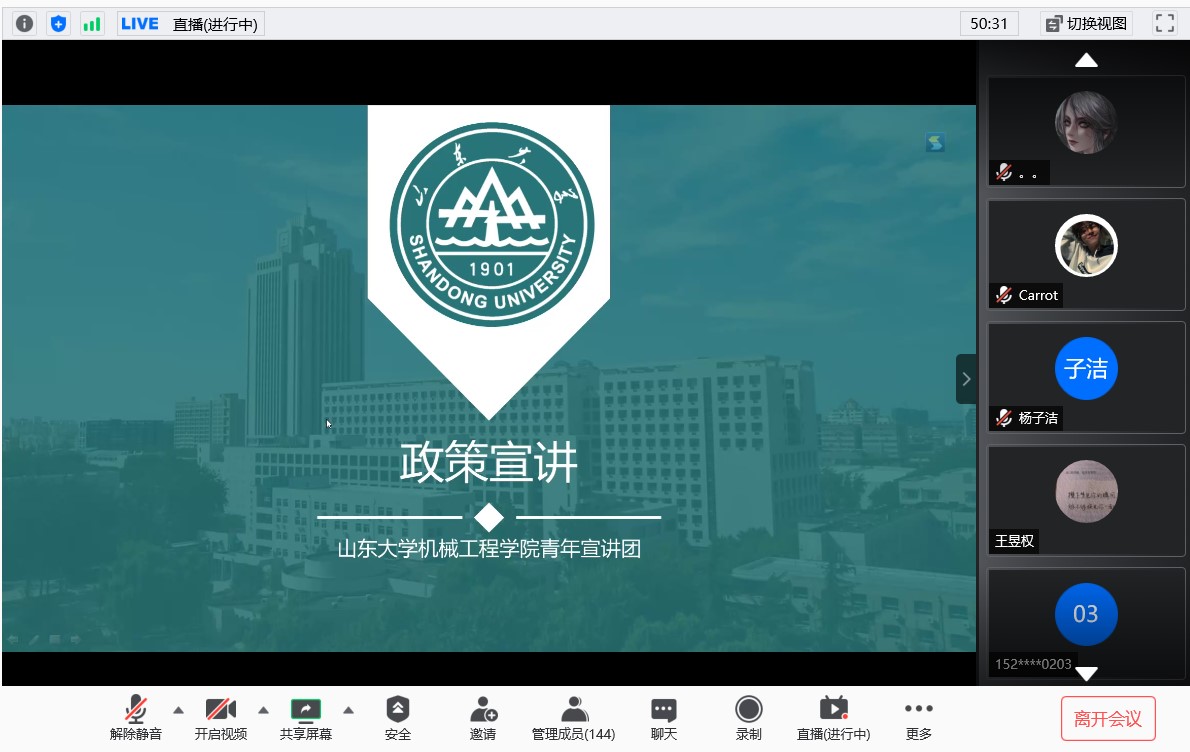1190x752 pixels.
Task: Click the blue security shield icon
Action: tap(58, 24)
